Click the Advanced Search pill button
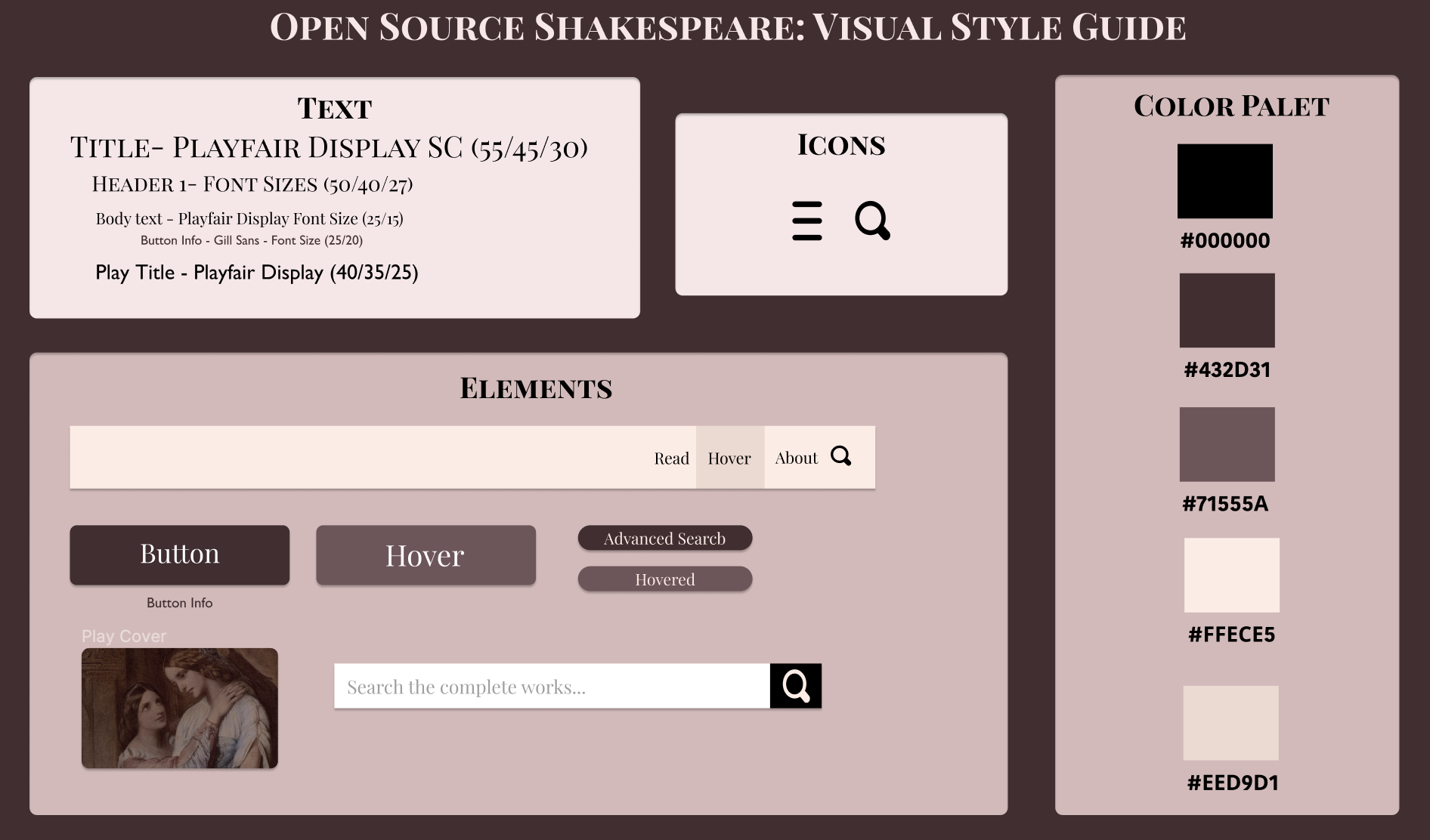 (x=665, y=539)
